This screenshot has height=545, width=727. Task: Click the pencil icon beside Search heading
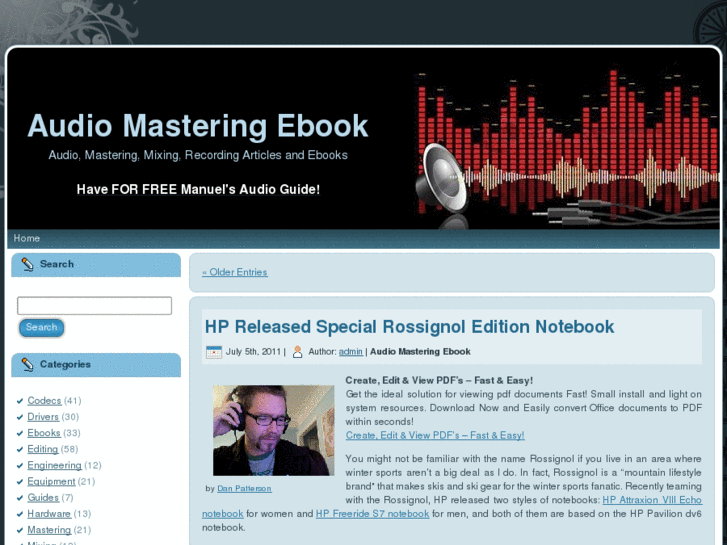point(27,264)
